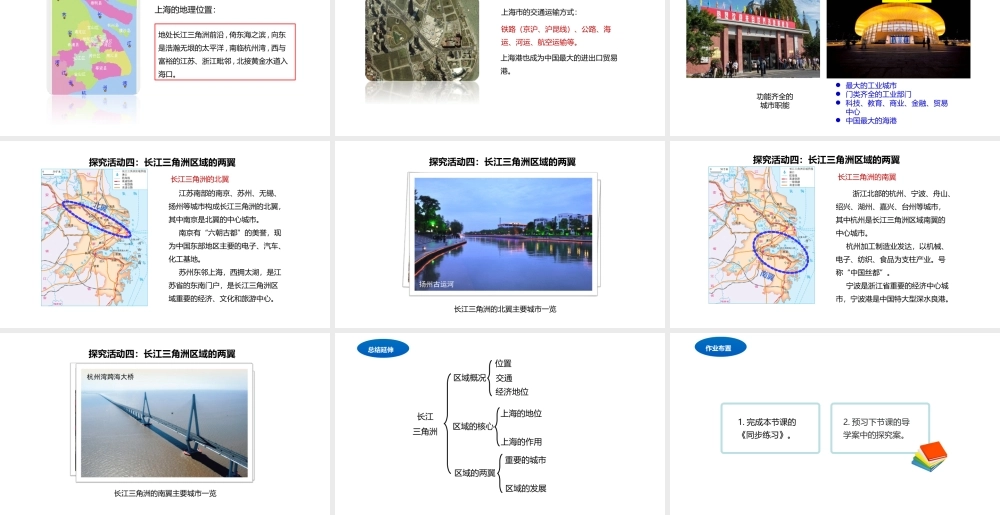The height and width of the screenshot is (515, 1000).
Task: Select the caption 功能齐全的城市职能
Action: pyautogui.click(x=774, y=101)
